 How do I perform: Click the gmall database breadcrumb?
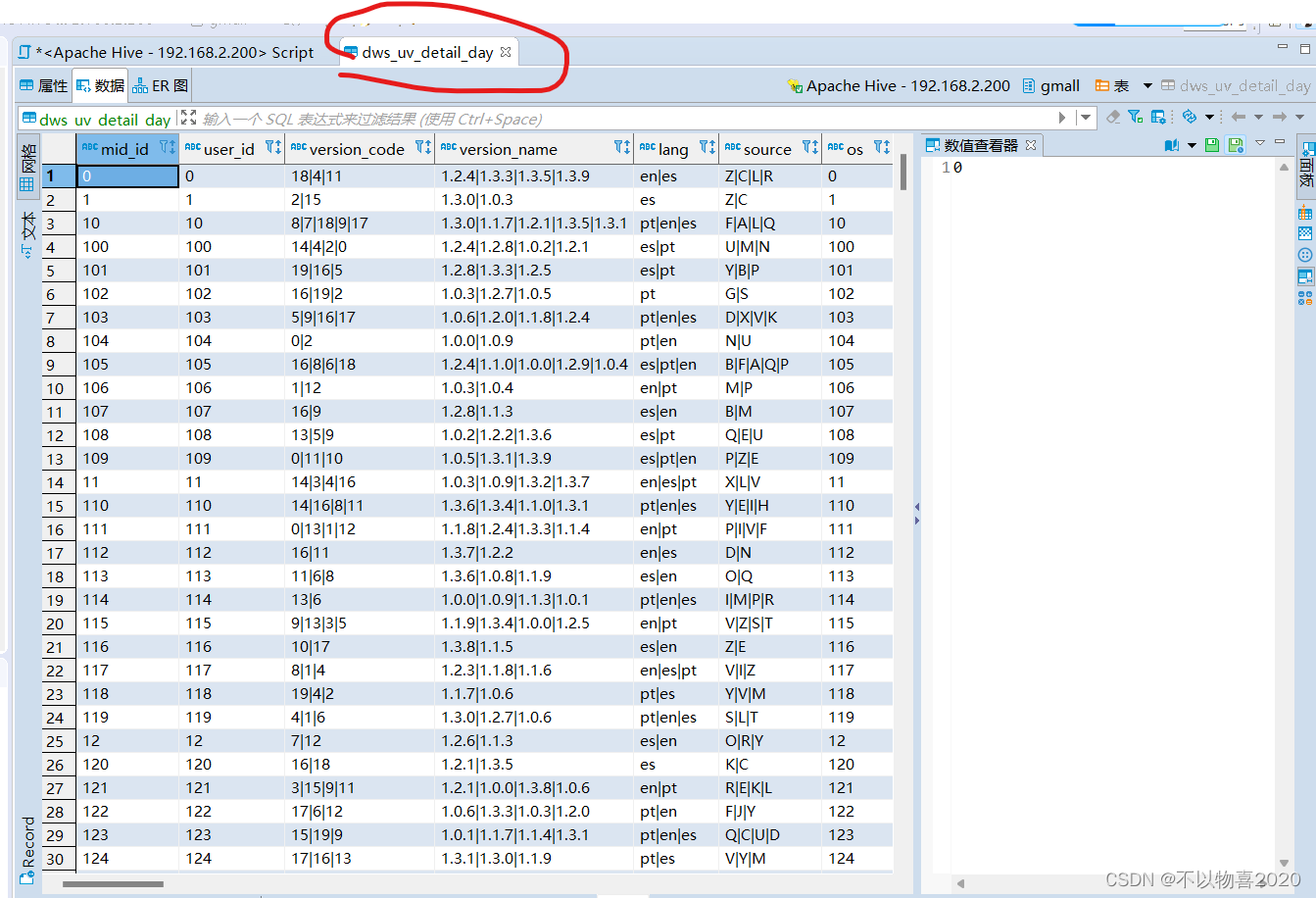pos(1051,86)
